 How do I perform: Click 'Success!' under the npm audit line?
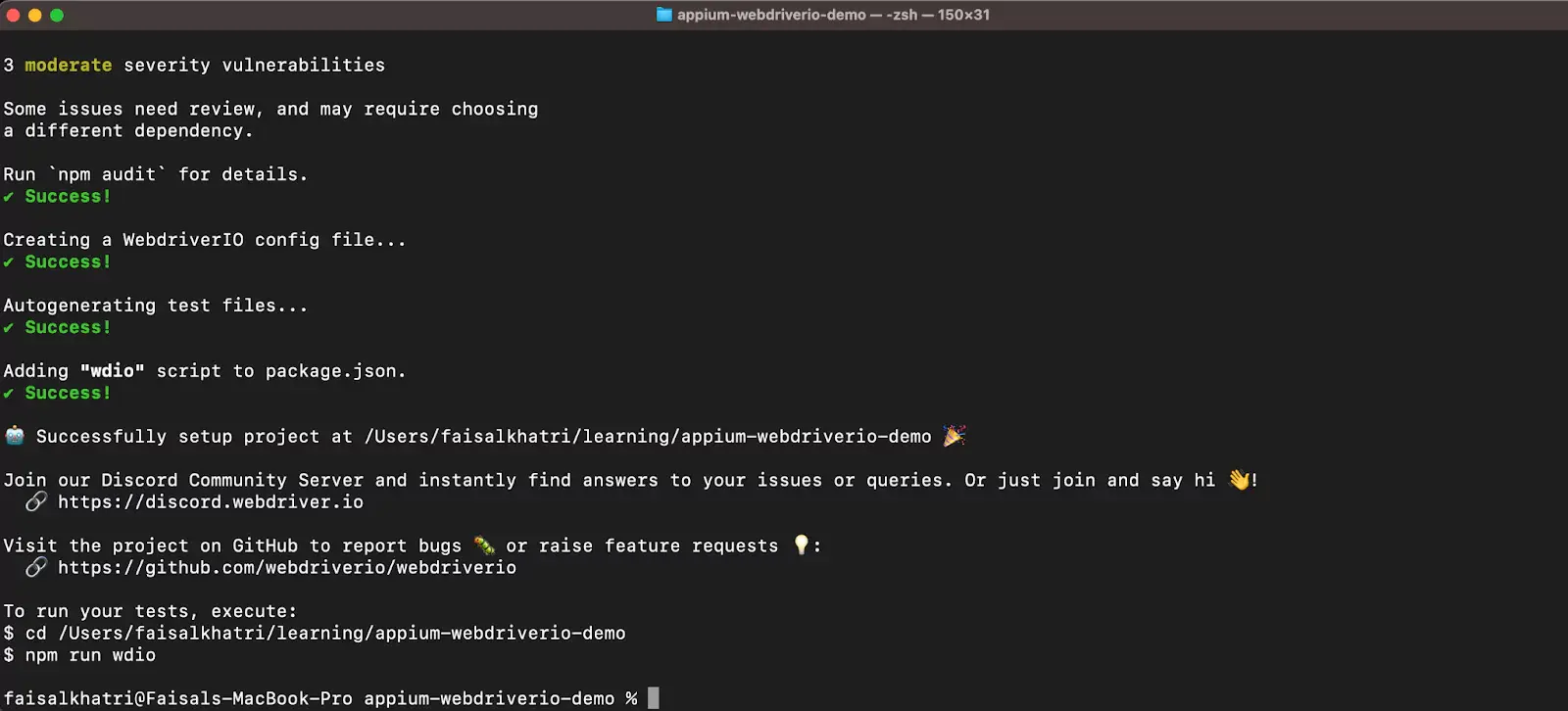click(x=68, y=196)
